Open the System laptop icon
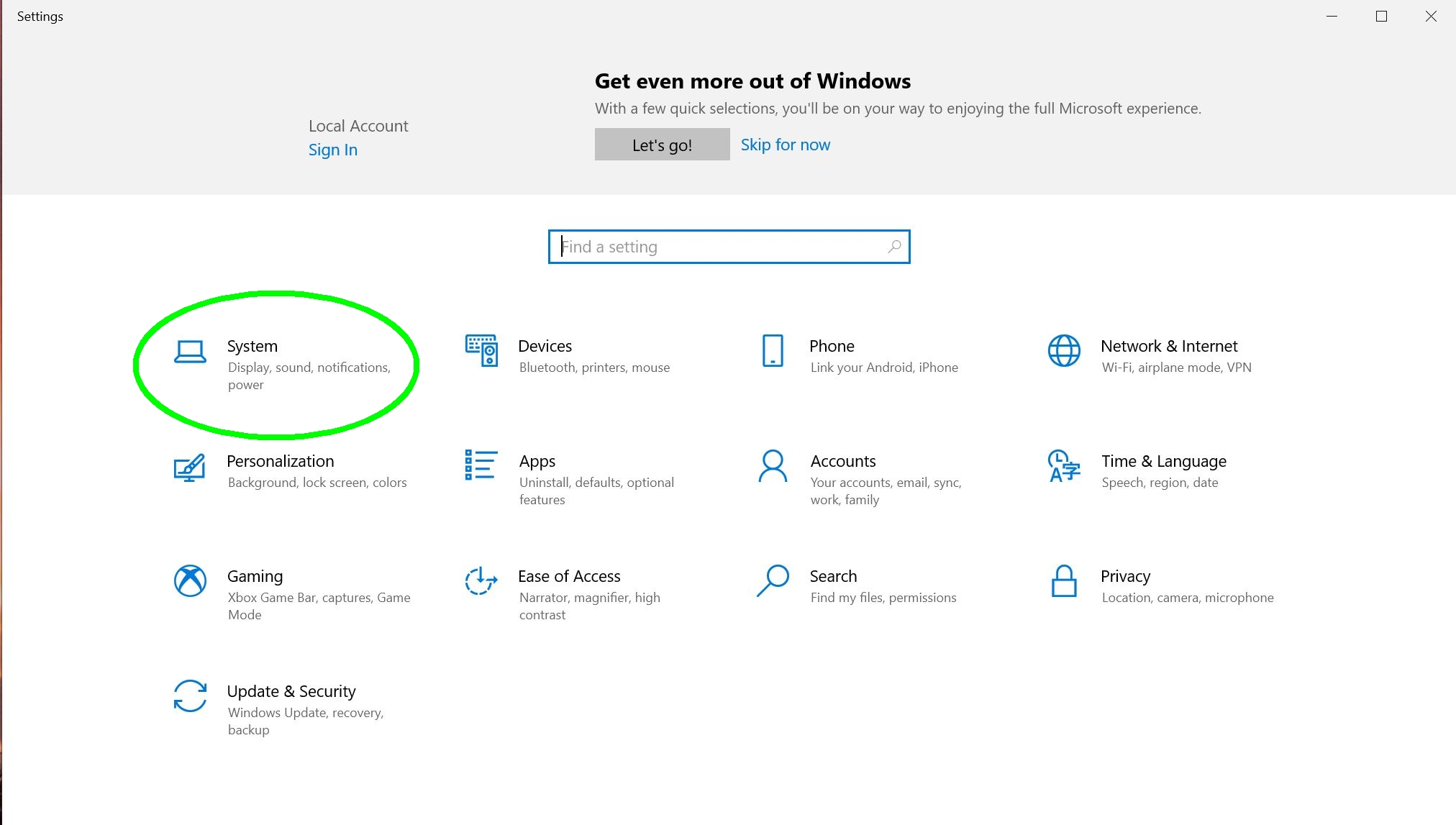The image size is (1456, 825). click(190, 352)
